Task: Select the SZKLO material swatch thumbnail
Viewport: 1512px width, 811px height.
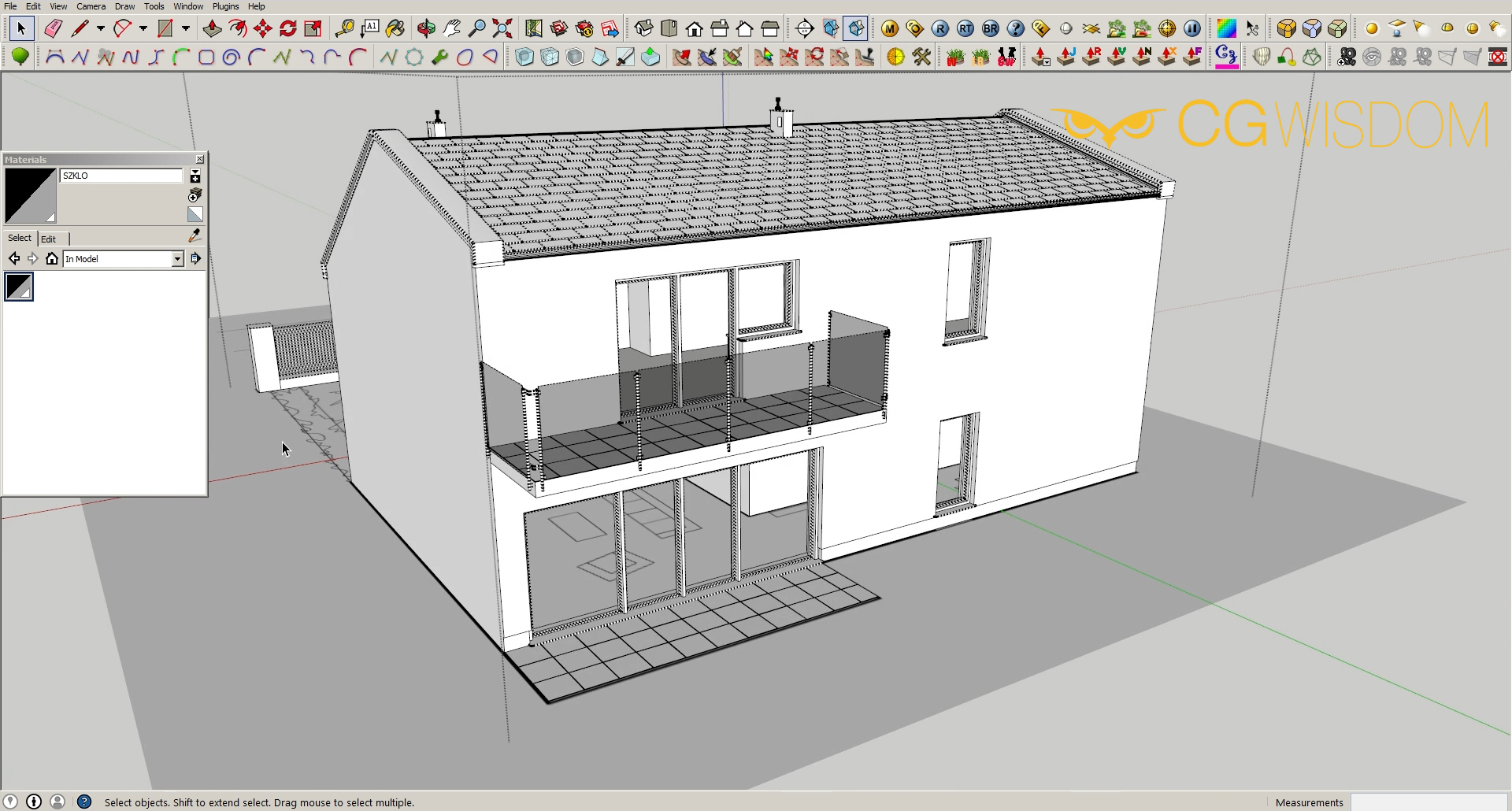Action: [19, 287]
